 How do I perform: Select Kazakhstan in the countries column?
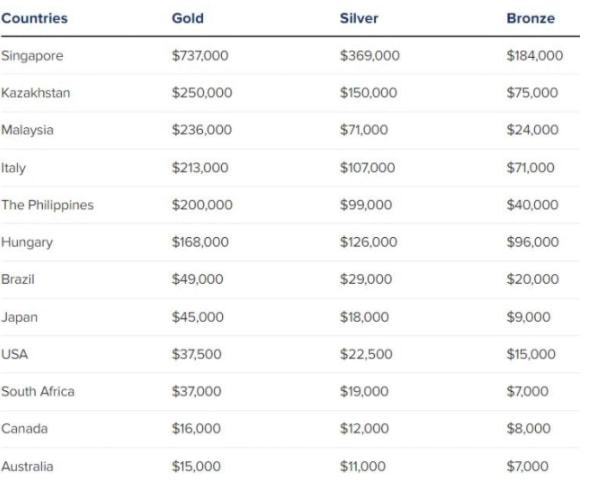(x=35, y=93)
